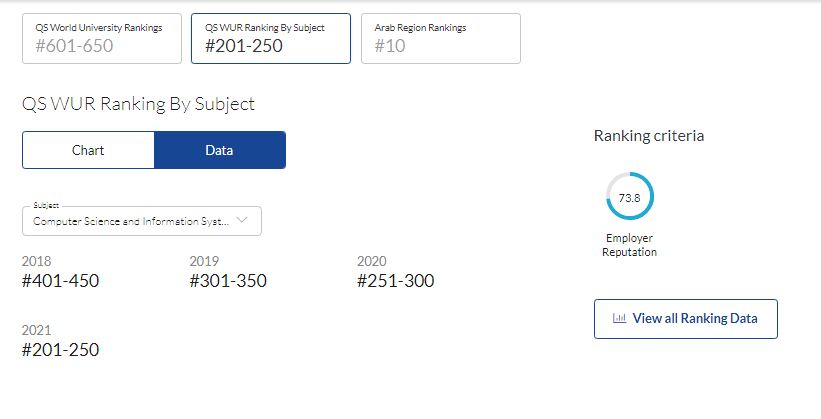The width and height of the screenshot is (821, 419).
Task: Select QS World University Rankings tab
Action: pos(102,39)
